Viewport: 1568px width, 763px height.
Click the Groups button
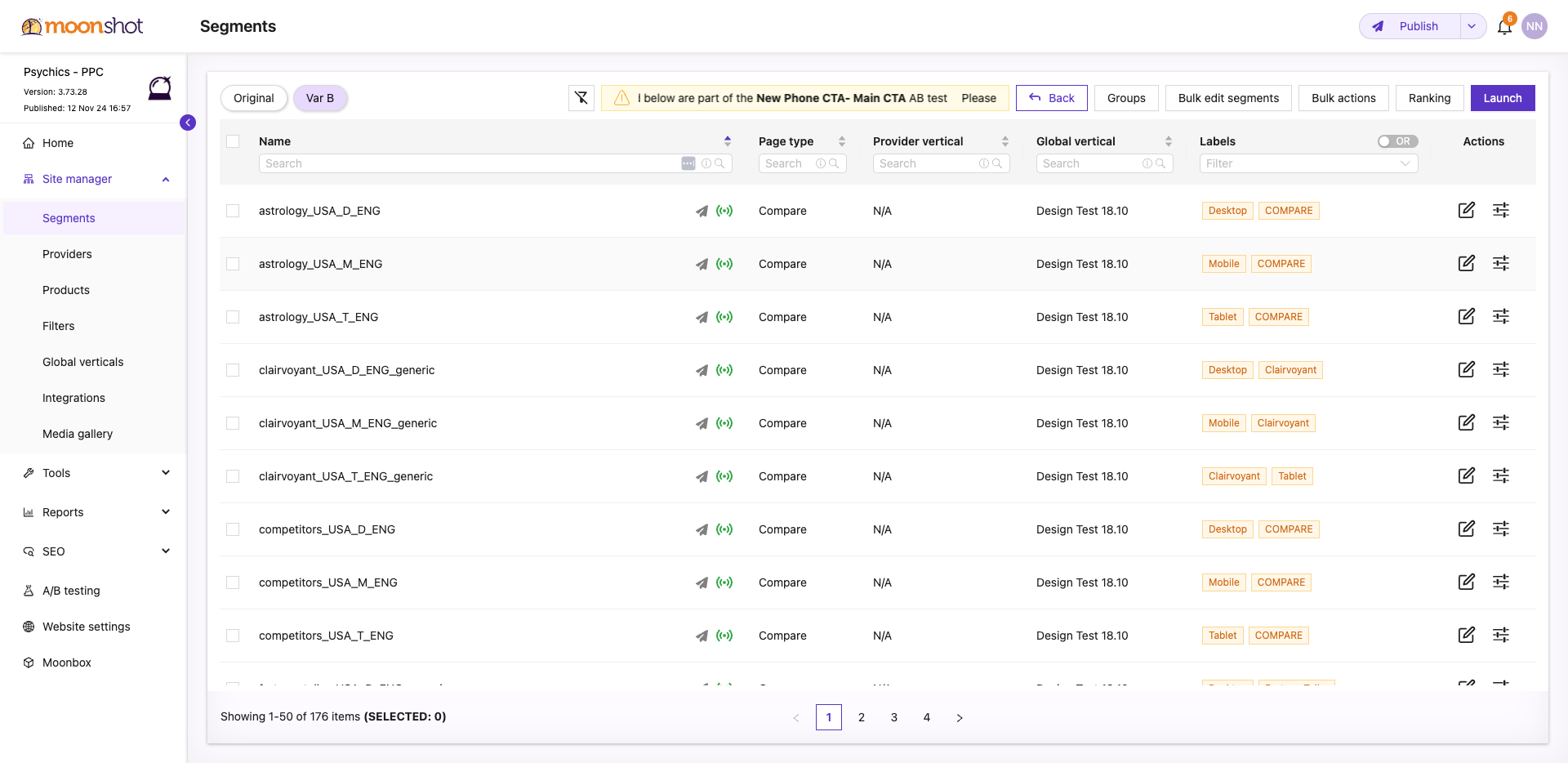click(1126, 98)
